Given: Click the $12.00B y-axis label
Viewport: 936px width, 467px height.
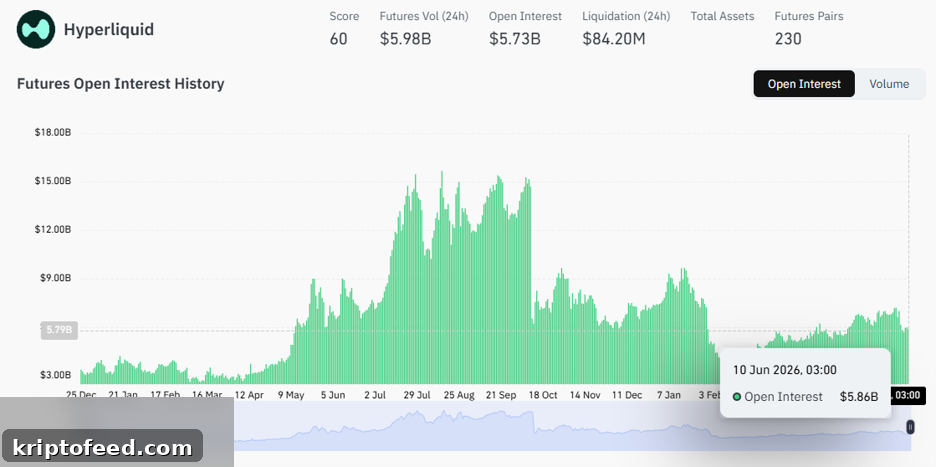Looking at the screenshot, I should tap(53, 230).
